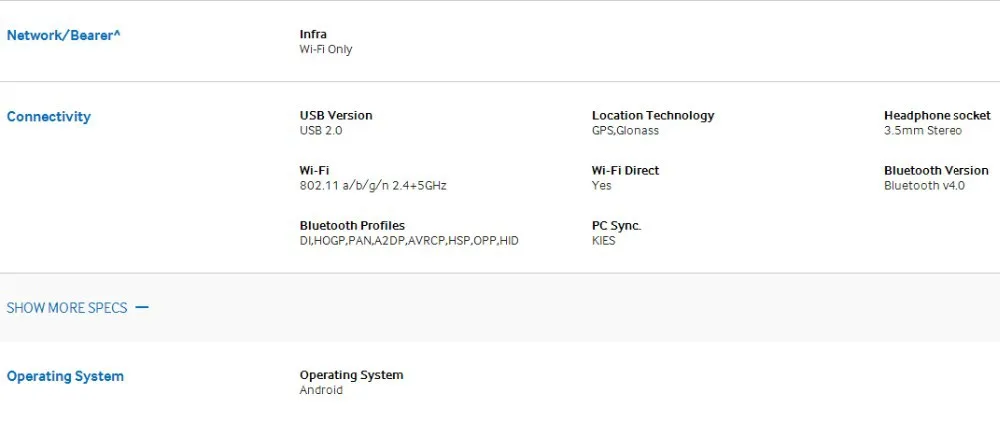
Task: Click the Wi-Fi Only value under Infra
Action: [x=326, y=49]
